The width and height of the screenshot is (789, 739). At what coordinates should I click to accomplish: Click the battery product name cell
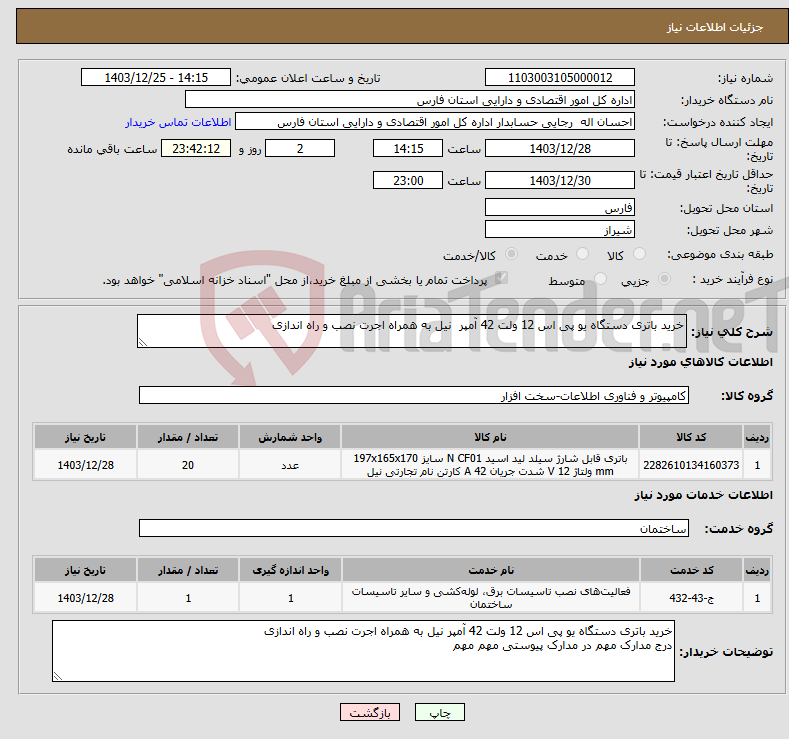(x=490, y=465)
